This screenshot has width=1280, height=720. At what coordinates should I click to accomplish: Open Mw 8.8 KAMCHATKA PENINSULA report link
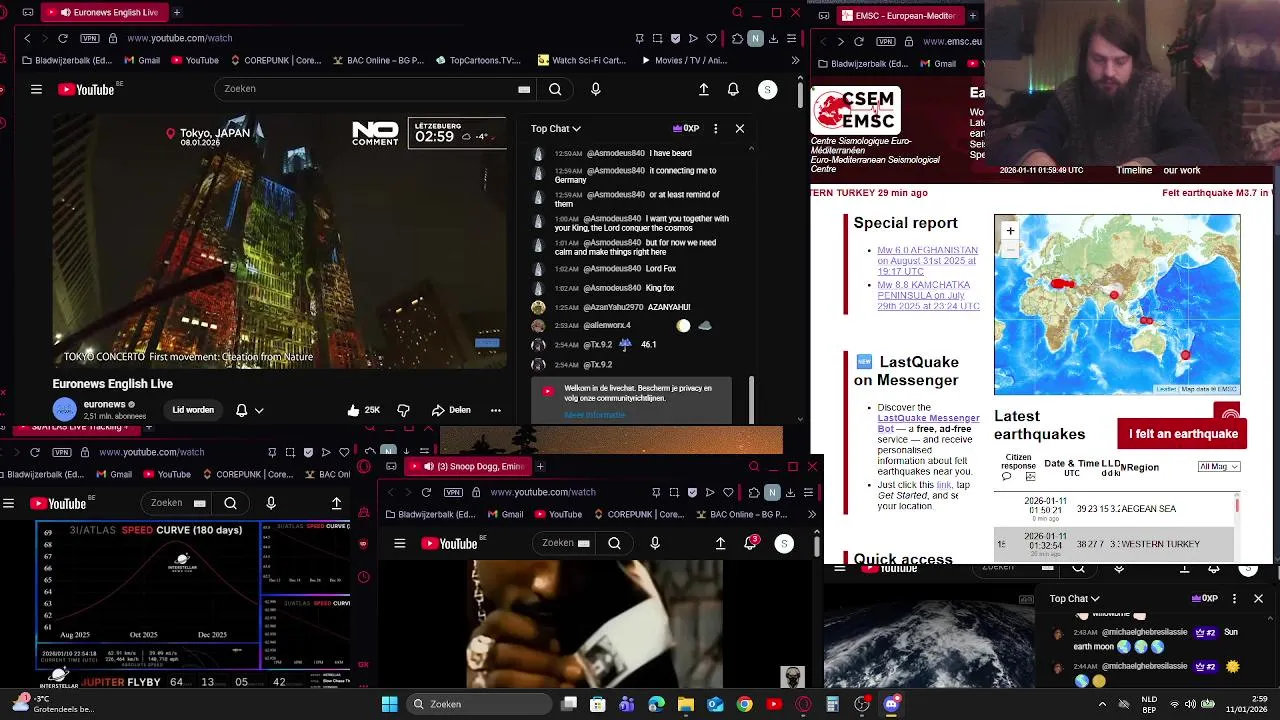pyautogui.click(x=928, y=295)
